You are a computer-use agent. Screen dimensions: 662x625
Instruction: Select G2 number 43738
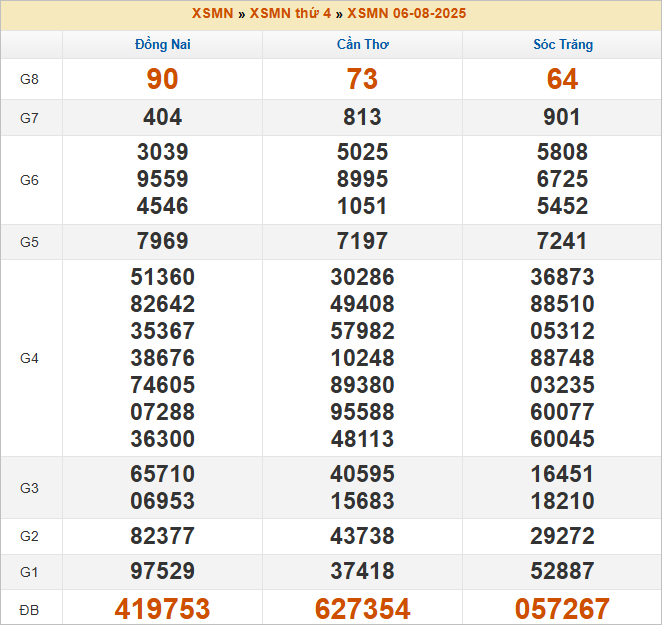click(362, 536)
